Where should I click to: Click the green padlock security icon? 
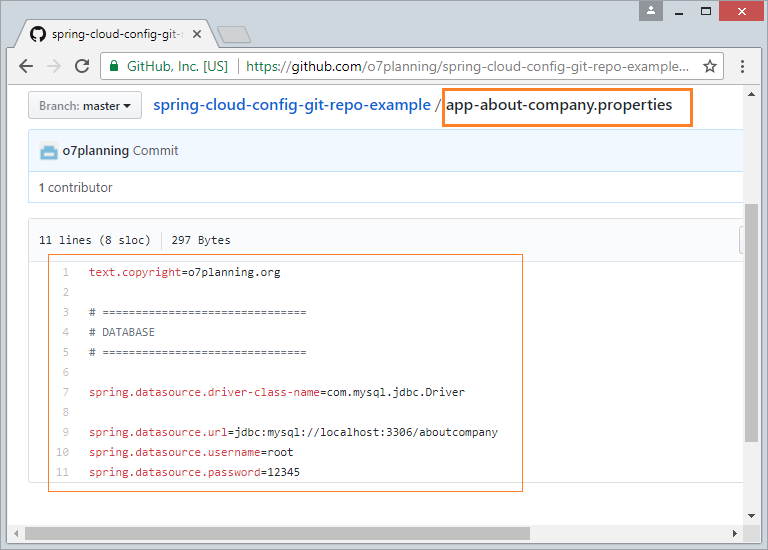click(114, 66)
